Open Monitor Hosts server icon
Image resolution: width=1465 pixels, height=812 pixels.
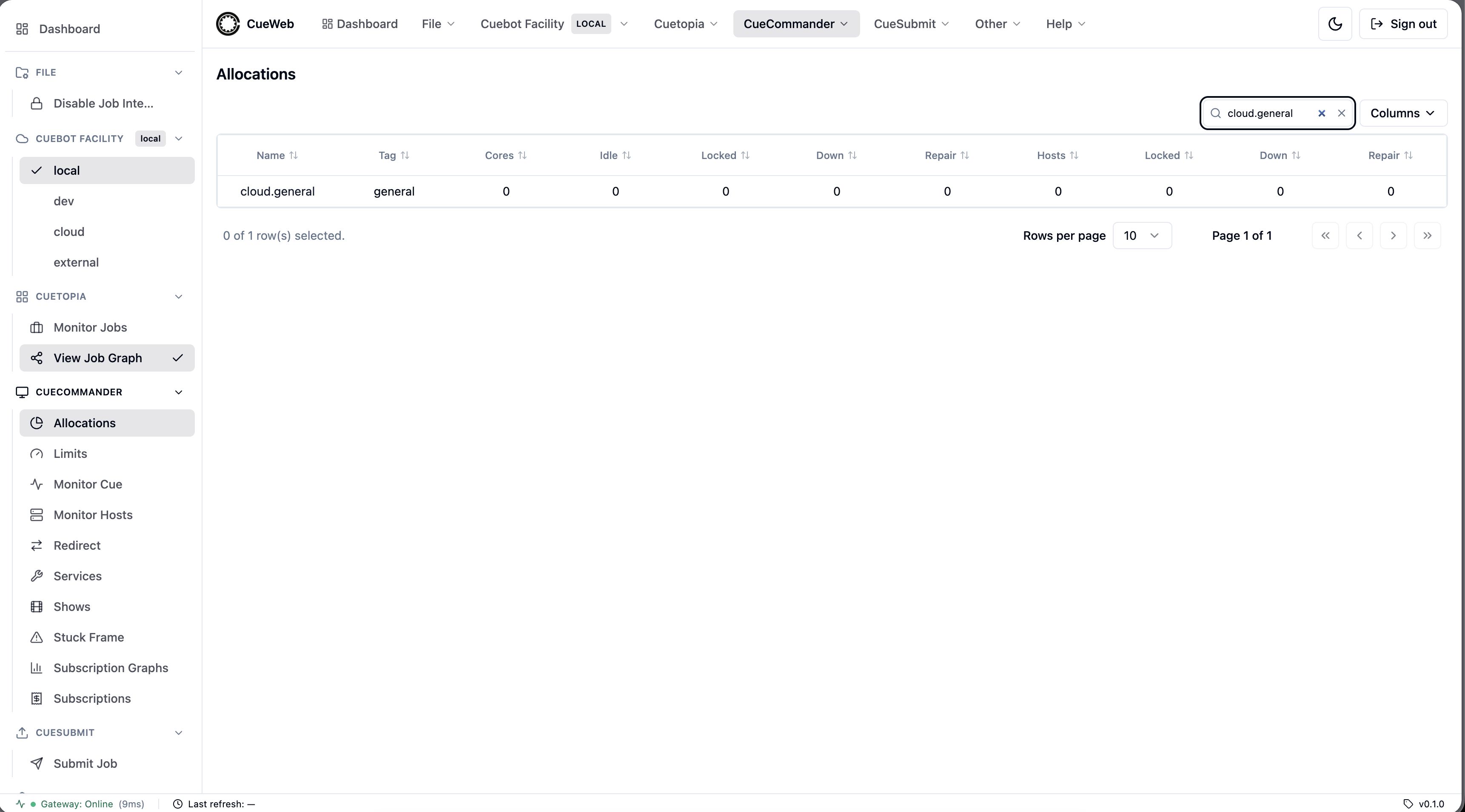37,515
